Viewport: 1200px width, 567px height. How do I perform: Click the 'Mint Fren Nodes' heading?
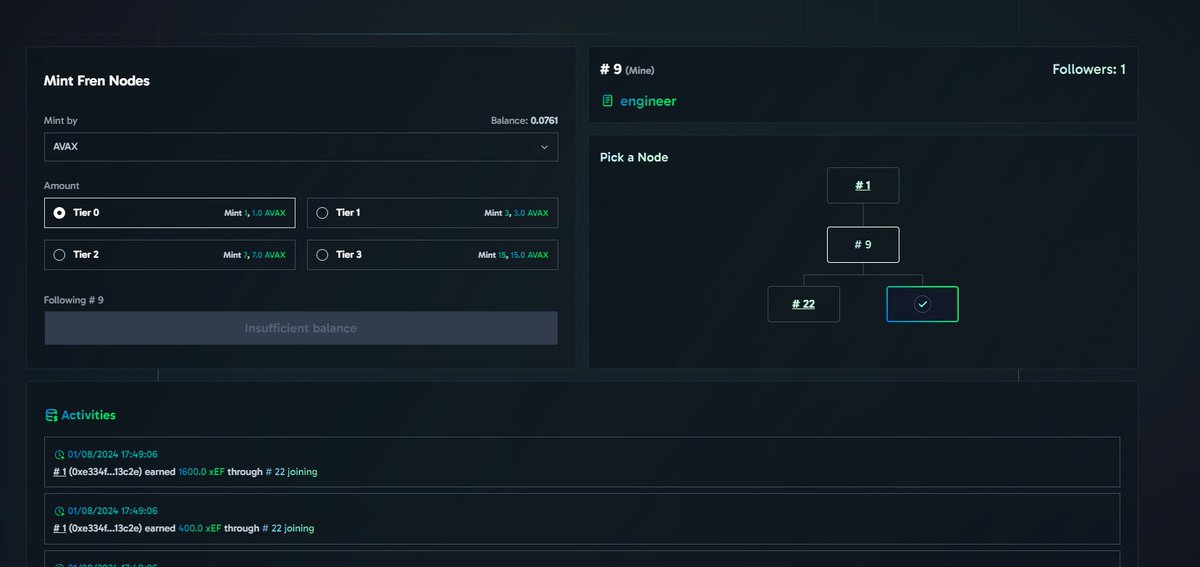coord(97,81)
